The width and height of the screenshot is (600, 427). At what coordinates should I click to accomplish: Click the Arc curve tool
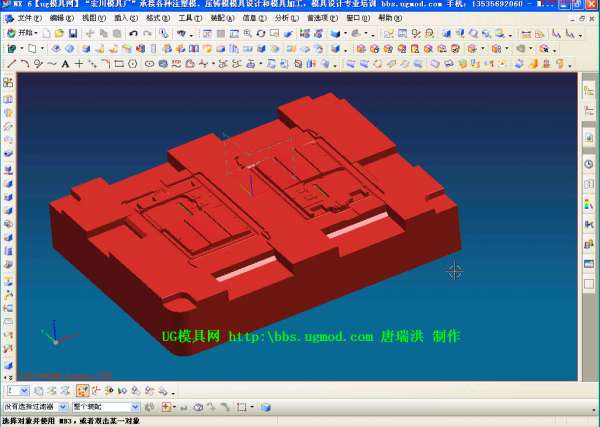click(x=25, y=64)
